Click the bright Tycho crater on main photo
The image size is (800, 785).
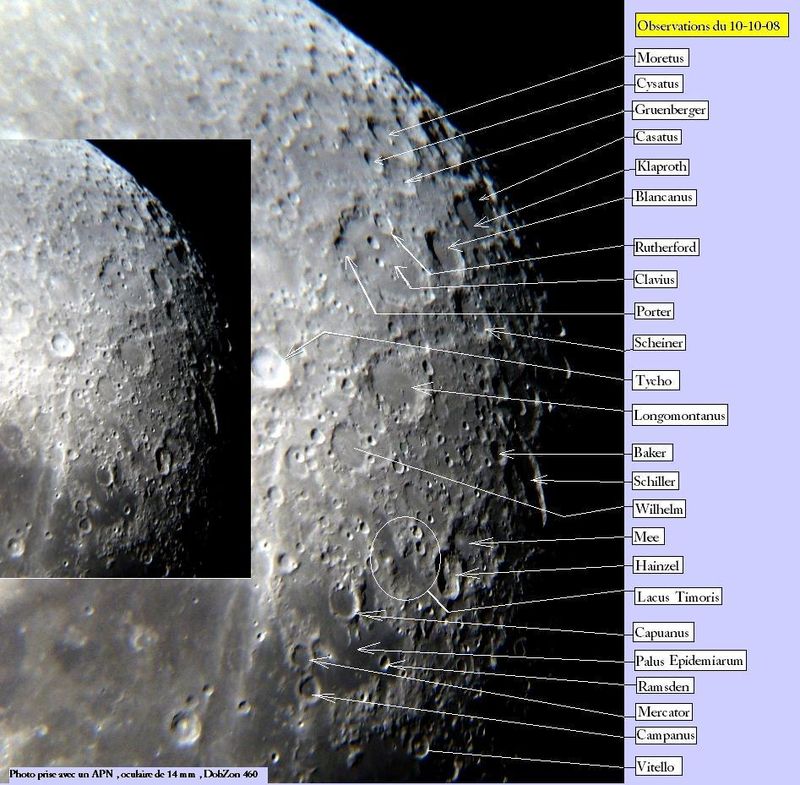coord(269,367)
